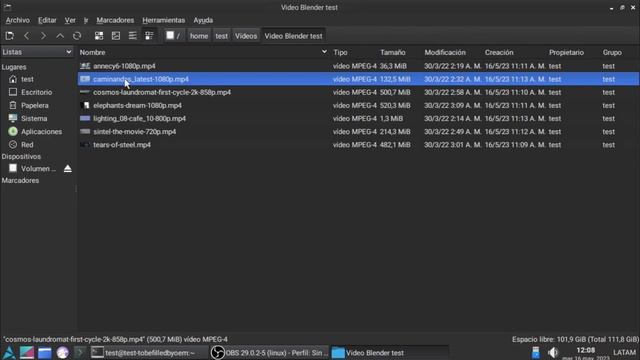Screen dimensions: 640x360
Task: Open Sistema in the sidebar
Action: point(34,118)
